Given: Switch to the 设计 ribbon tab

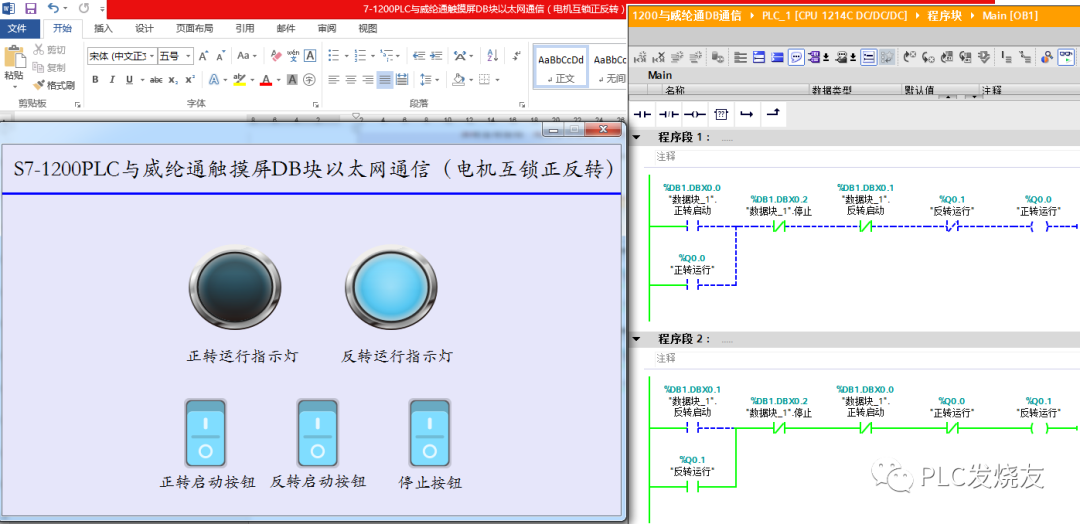Looking at the screenshot, I should 144,28.
